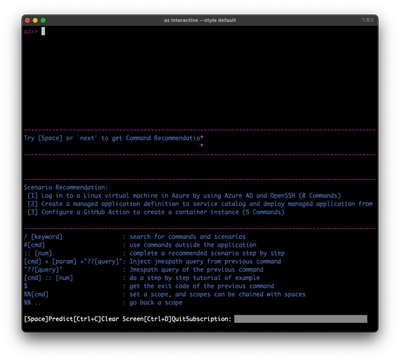Click the '$' exit code help entry

[26, 286]
